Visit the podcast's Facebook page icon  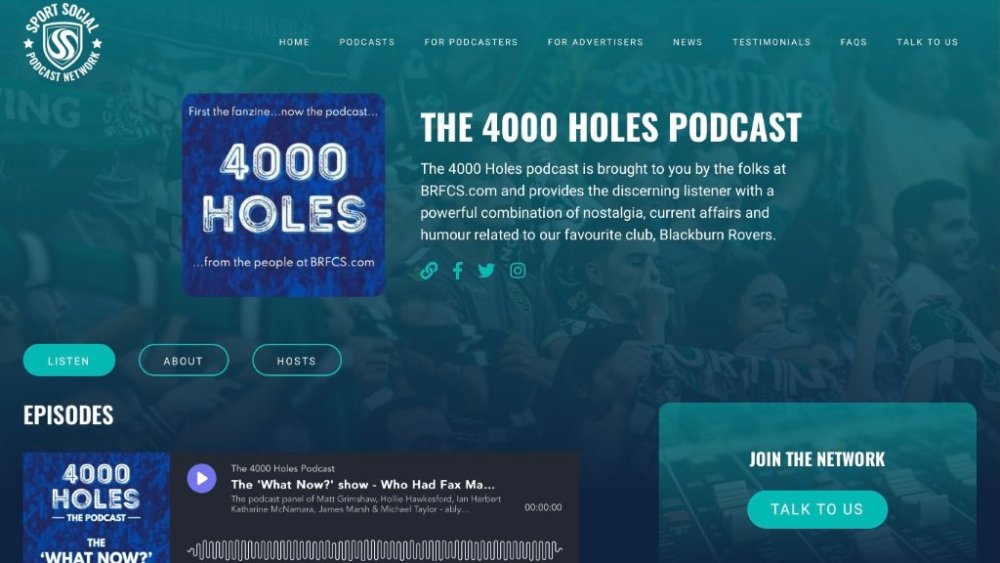(x=457, y=271)
